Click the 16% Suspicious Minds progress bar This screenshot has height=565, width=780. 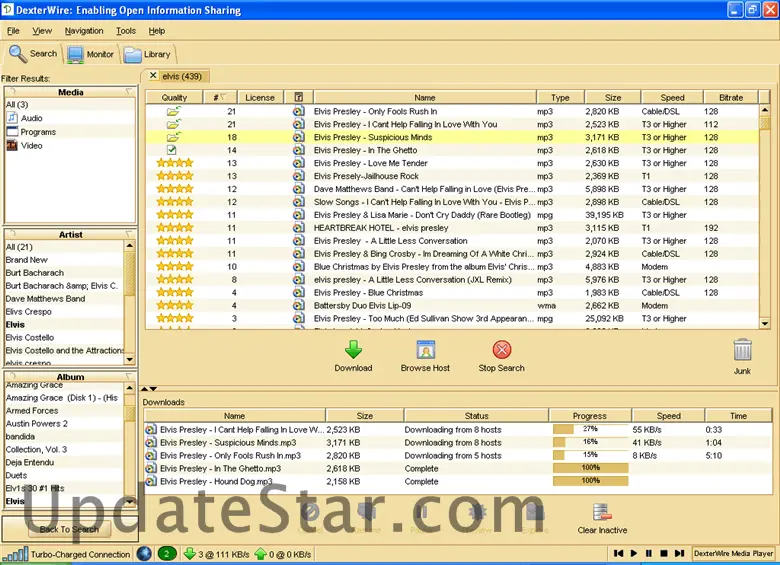pyautogui.click(x=590, y=442)
